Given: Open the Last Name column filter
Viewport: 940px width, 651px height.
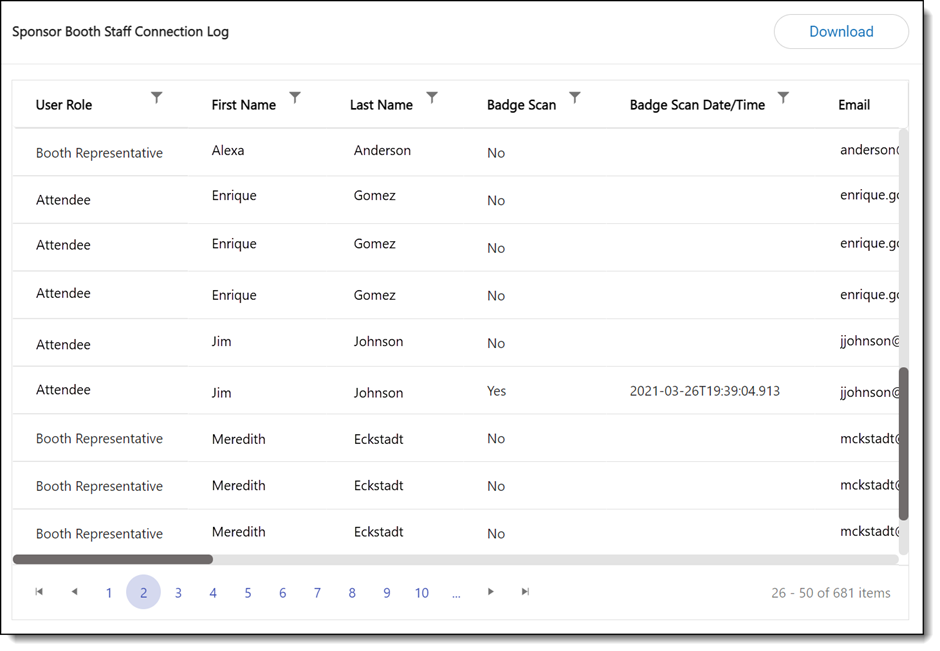Looking at the screenshot, I should tap(432, 98).
